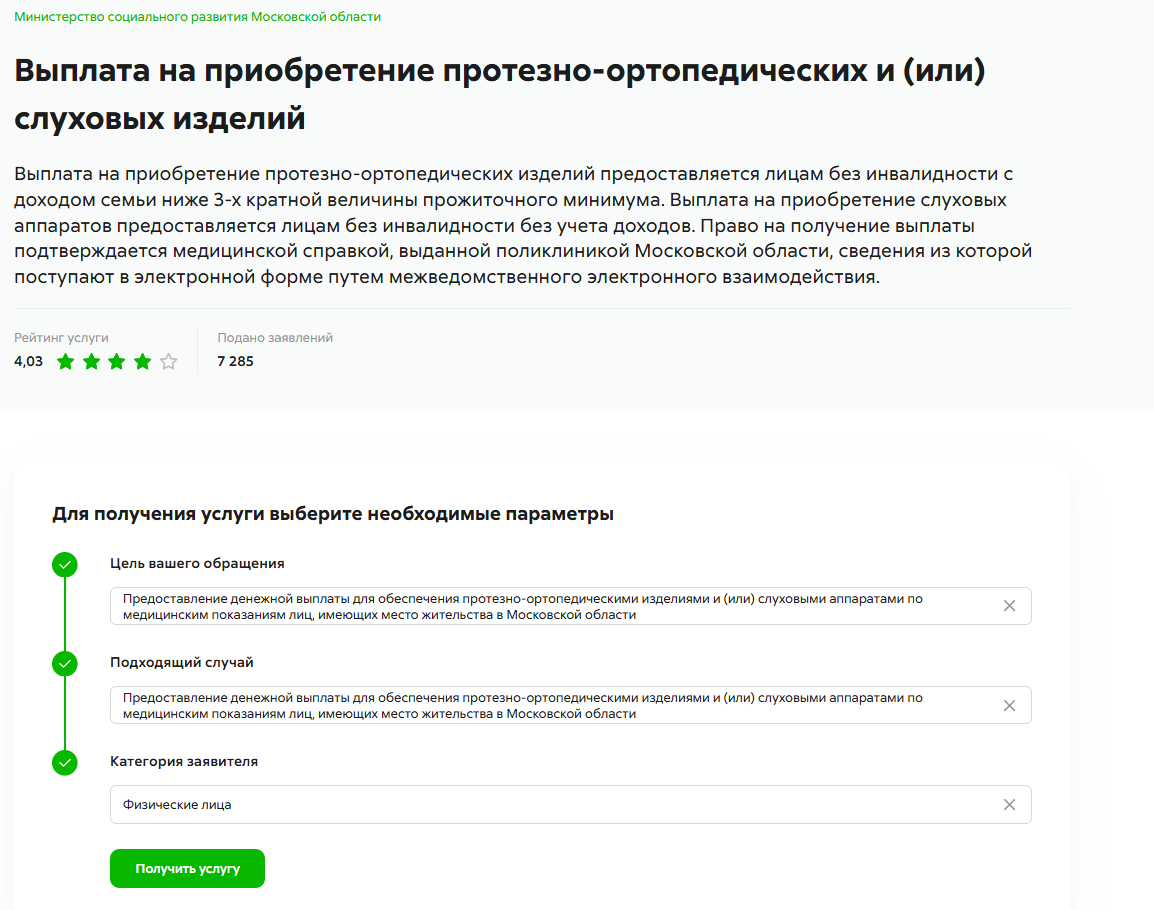The image size is (1154, 910).
Task: Click the checkmark step icon for Цель вашего обращения
Action: 65,565
